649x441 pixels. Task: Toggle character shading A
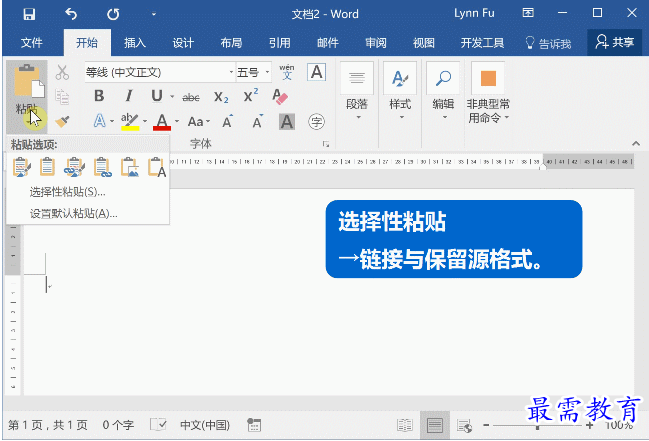pyautogui.click(x=287, y=122)
